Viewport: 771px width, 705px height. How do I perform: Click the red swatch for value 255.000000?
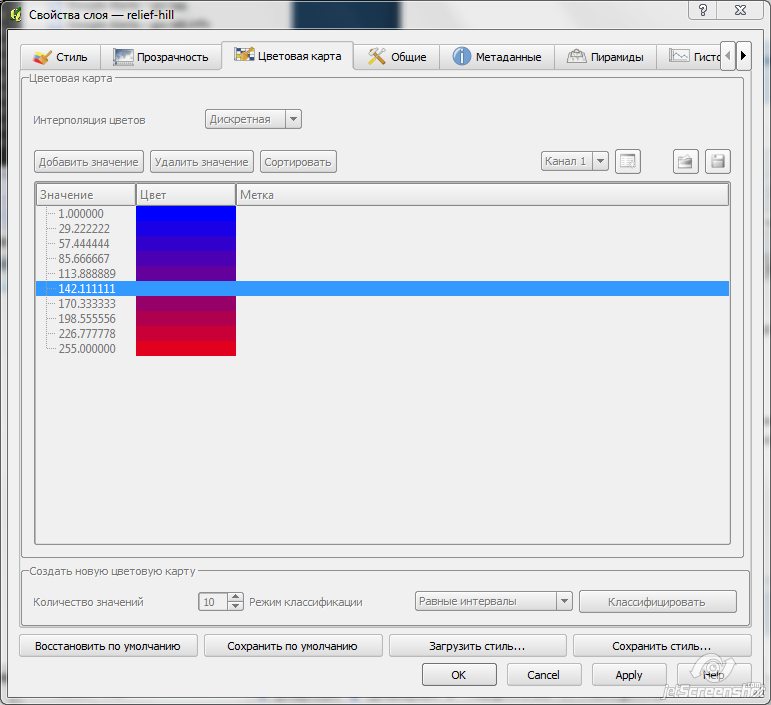(x=186, y=349)
